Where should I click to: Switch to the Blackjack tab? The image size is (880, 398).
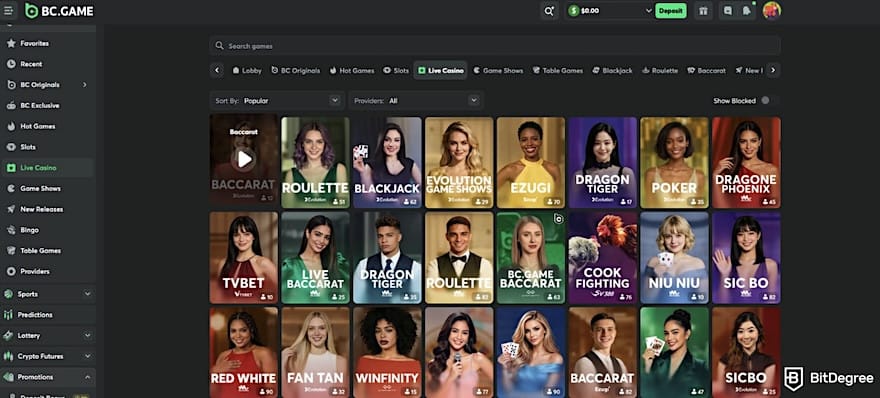(612, 71)
